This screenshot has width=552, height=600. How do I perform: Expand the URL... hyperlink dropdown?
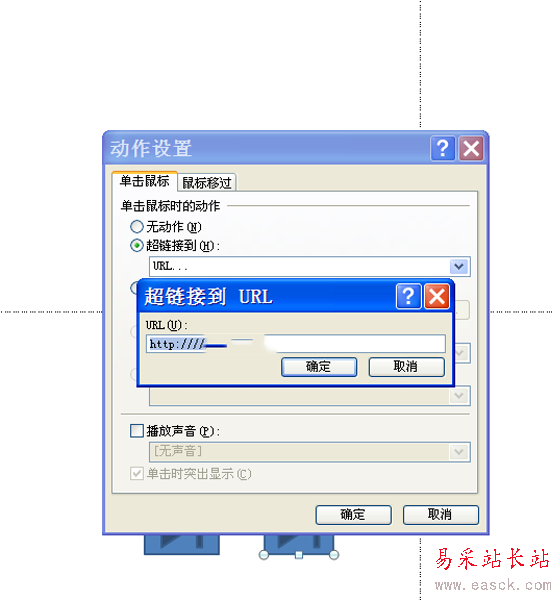click(459, 266)
